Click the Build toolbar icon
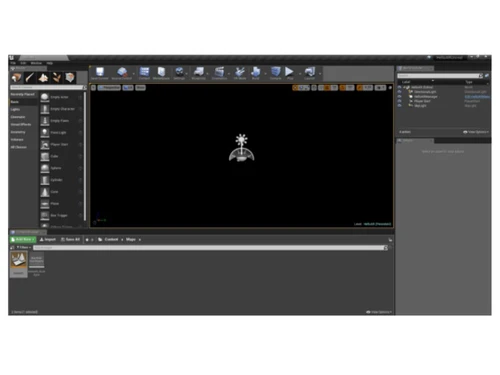500x375 pixels. click(x=256, y=72)
